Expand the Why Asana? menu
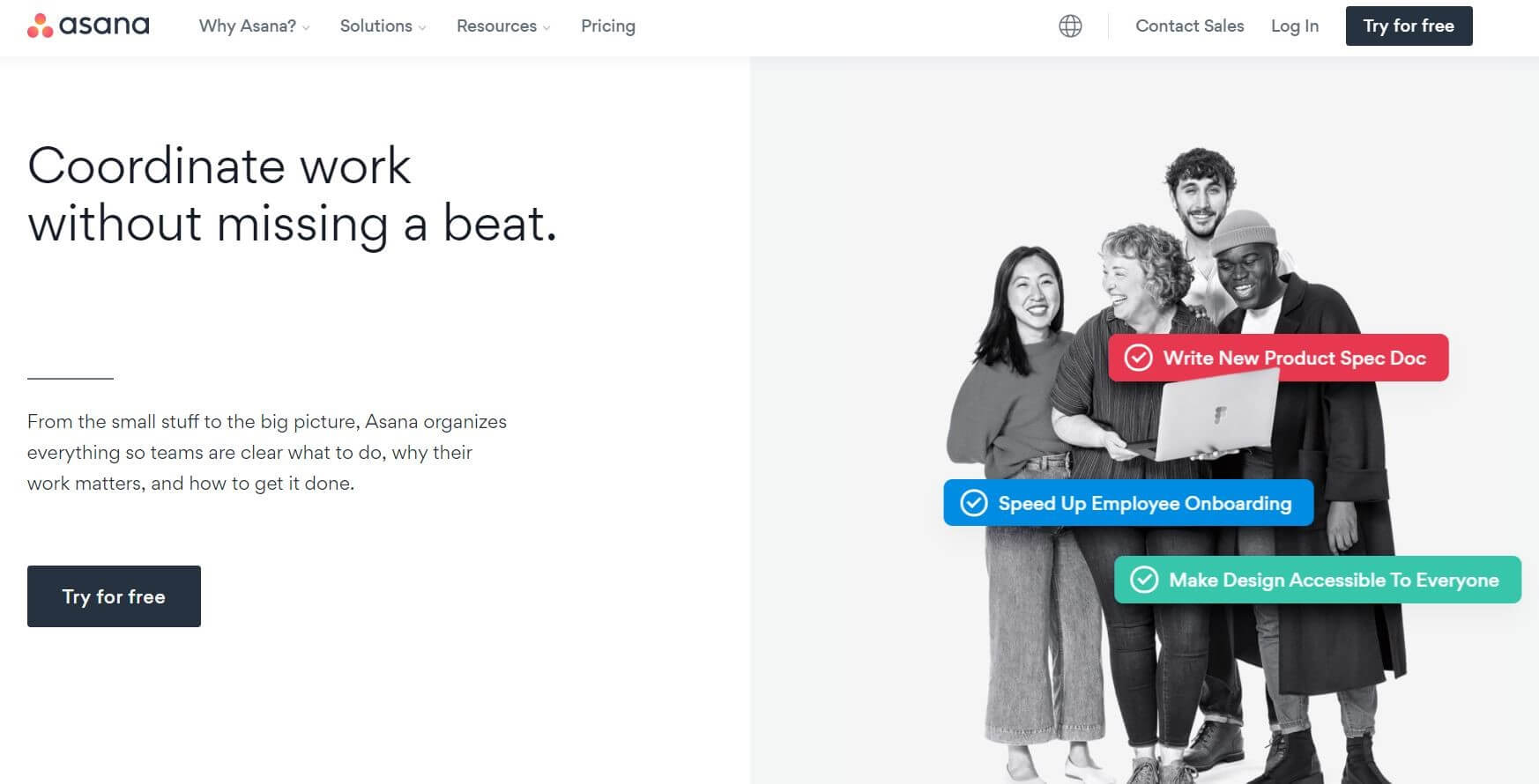The image size is (1539, 784). 254,26
